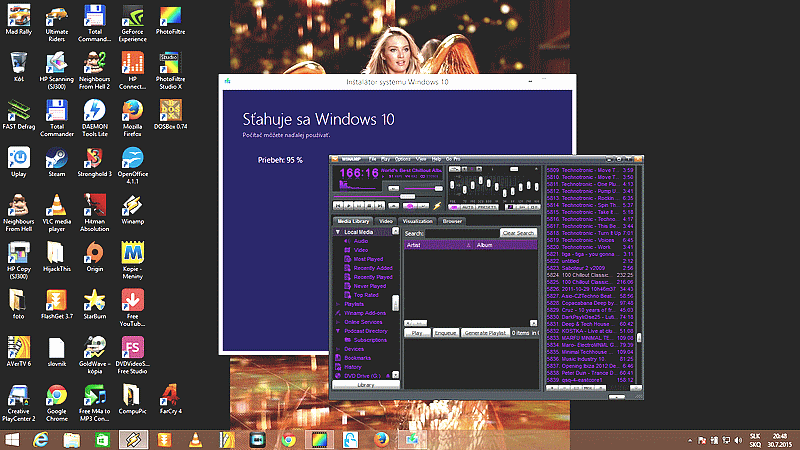Open Internet Explorer from taskbar
800x450 pixels.
[41, 440]
